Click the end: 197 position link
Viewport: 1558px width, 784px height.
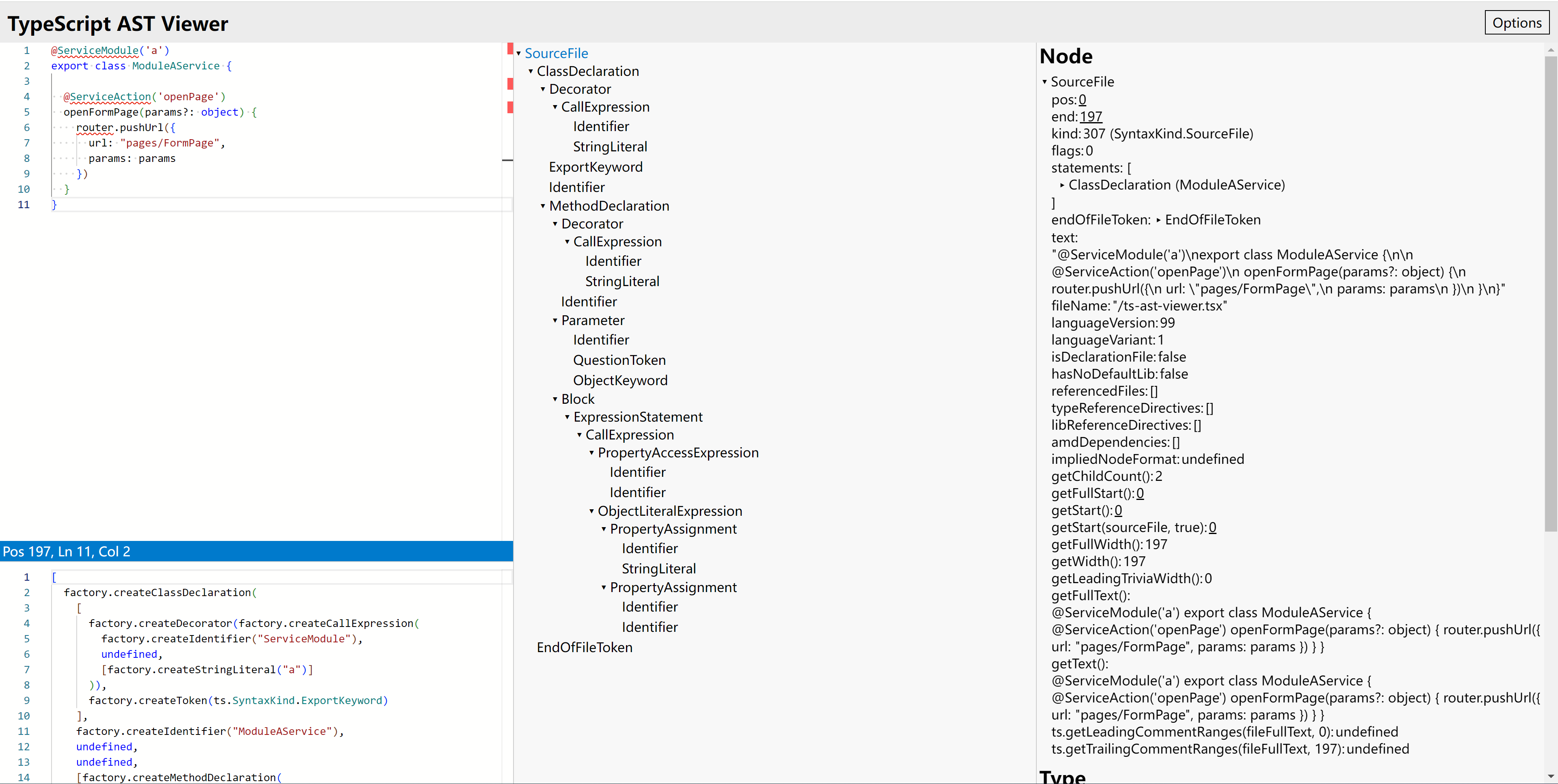pos(1090,116)
